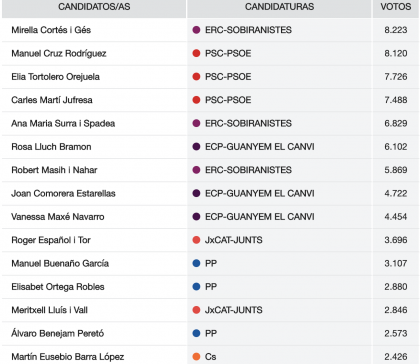420x364 pixels.
Task: Select candidate Elia Tortolero Orejuela
Action: click(x=55, y=77)
